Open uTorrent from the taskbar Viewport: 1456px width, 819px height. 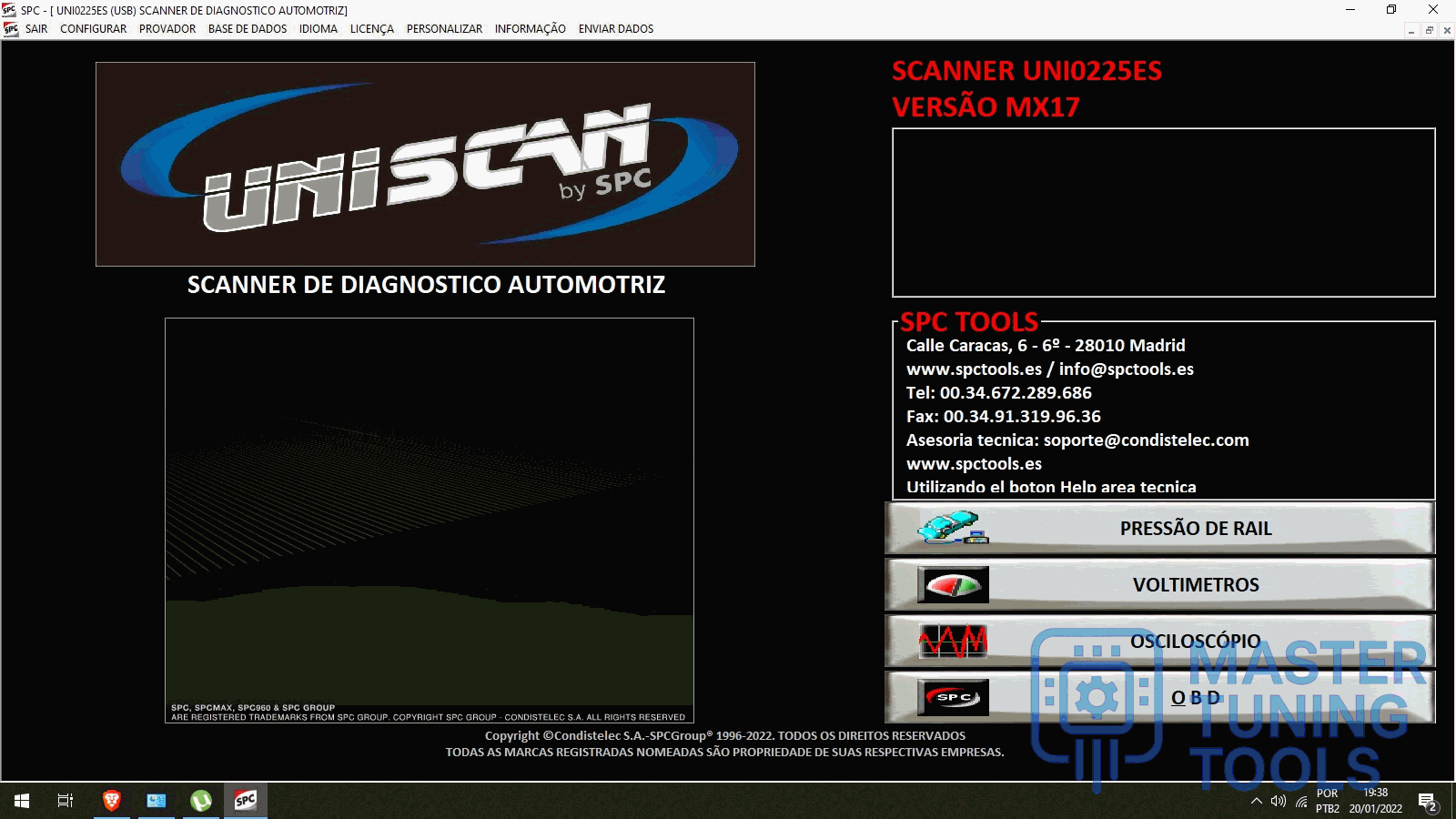pos(201,801)
